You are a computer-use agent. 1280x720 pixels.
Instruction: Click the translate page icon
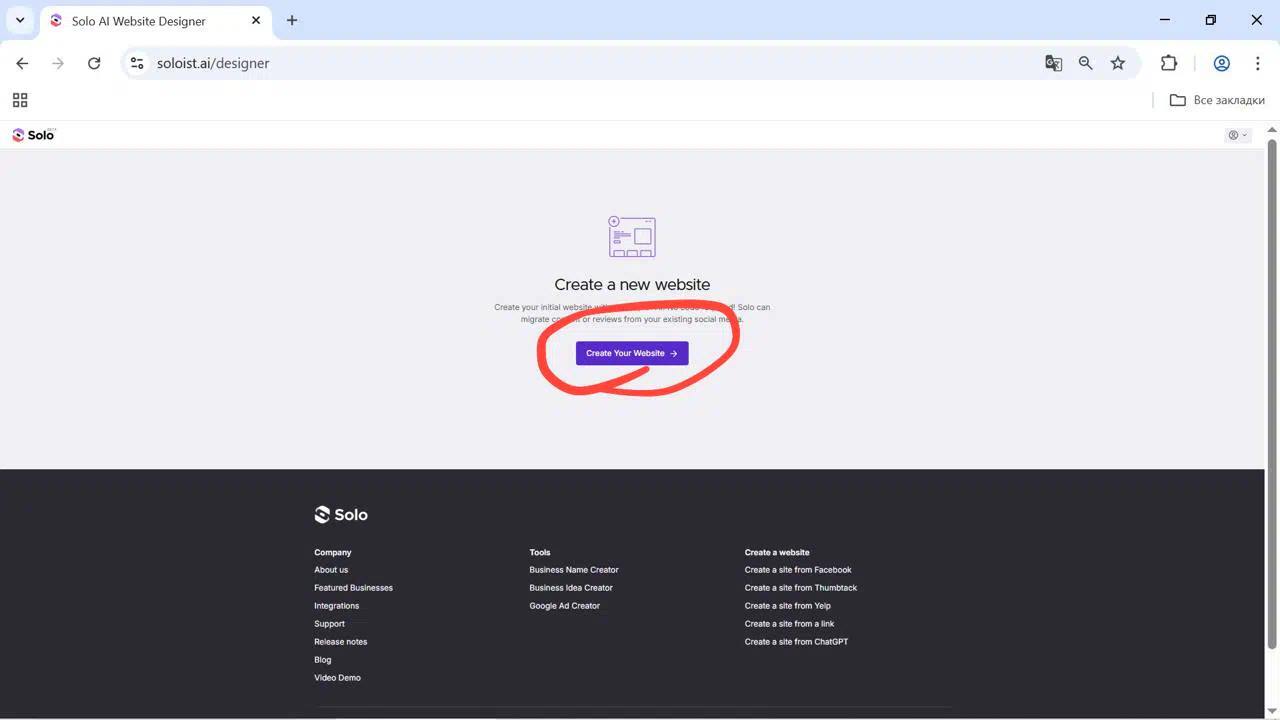click(1053, 63)
